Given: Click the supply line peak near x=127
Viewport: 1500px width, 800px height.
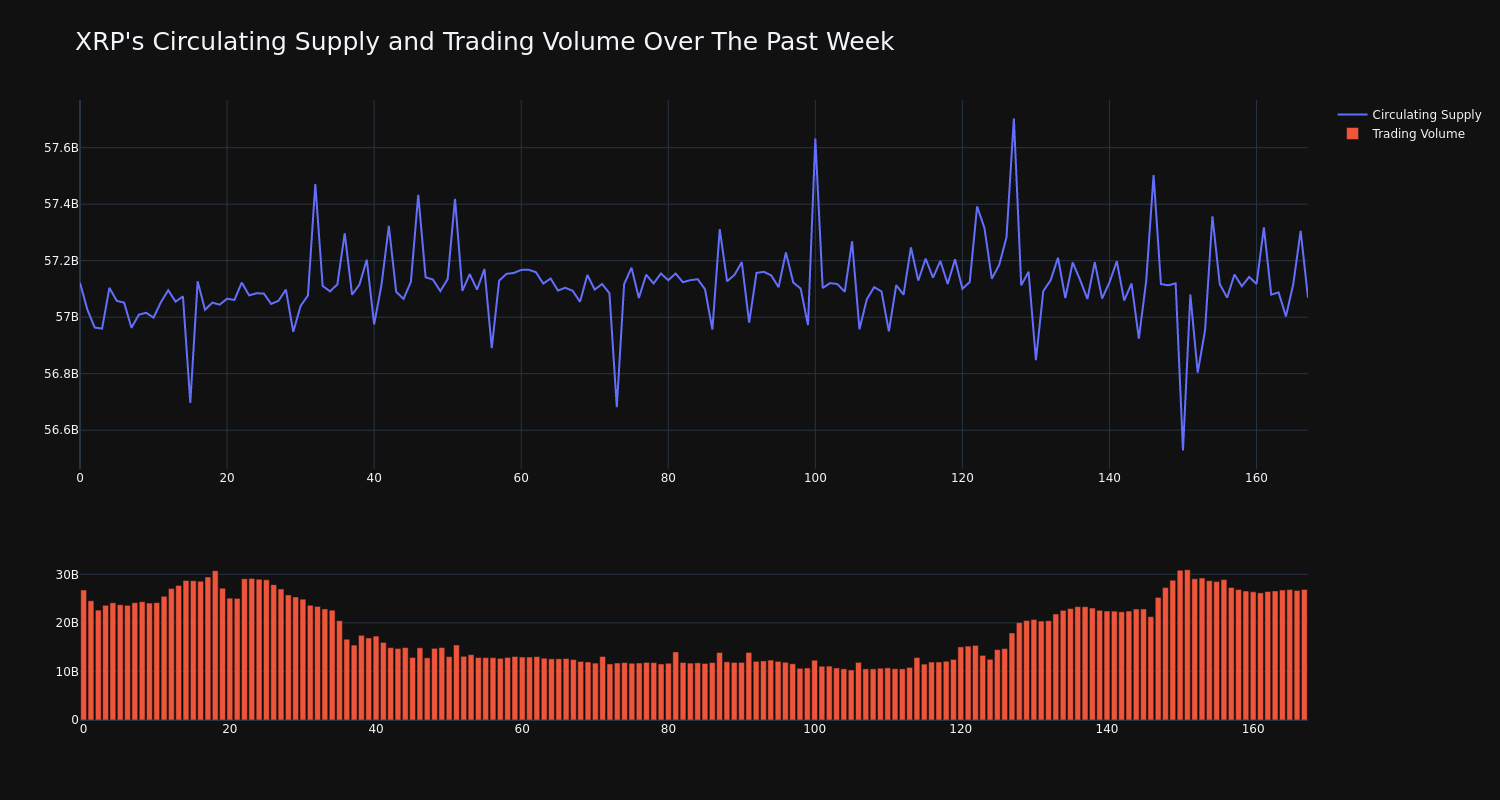Looking at the screenshot, I should click(1013, 120).
